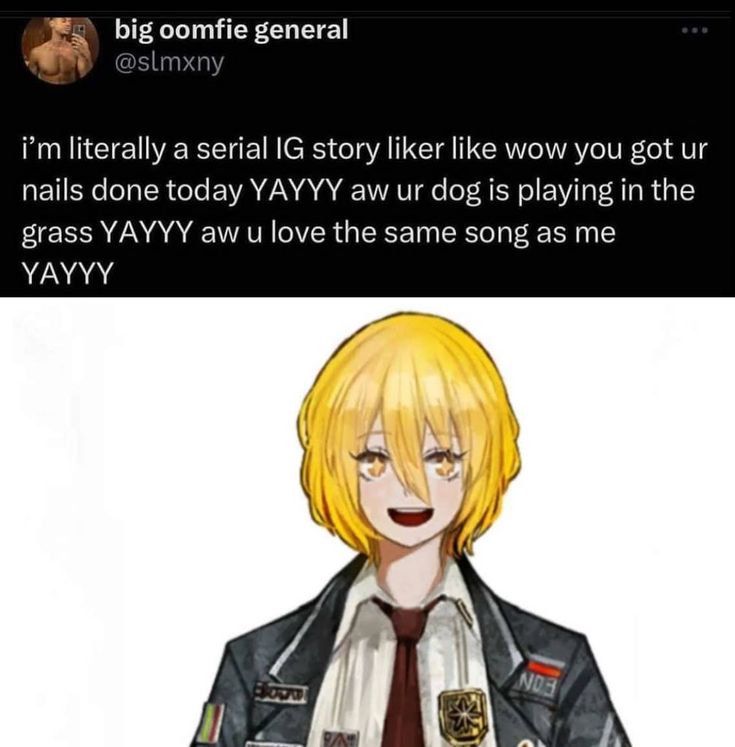Open the attached anime character image

[367, 522]
